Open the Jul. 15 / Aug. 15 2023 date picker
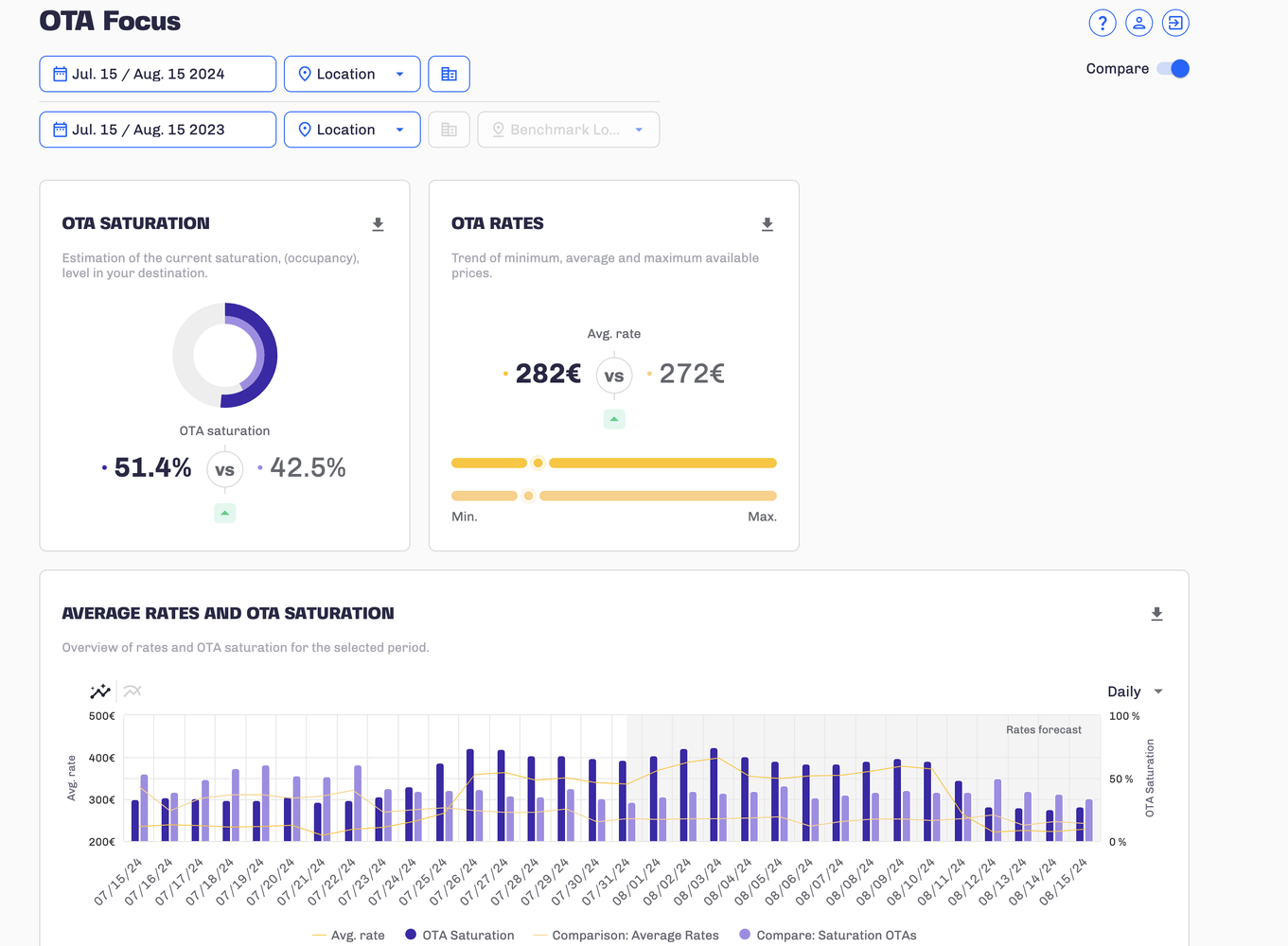The image size is (1288, 946). coord(157,130)
